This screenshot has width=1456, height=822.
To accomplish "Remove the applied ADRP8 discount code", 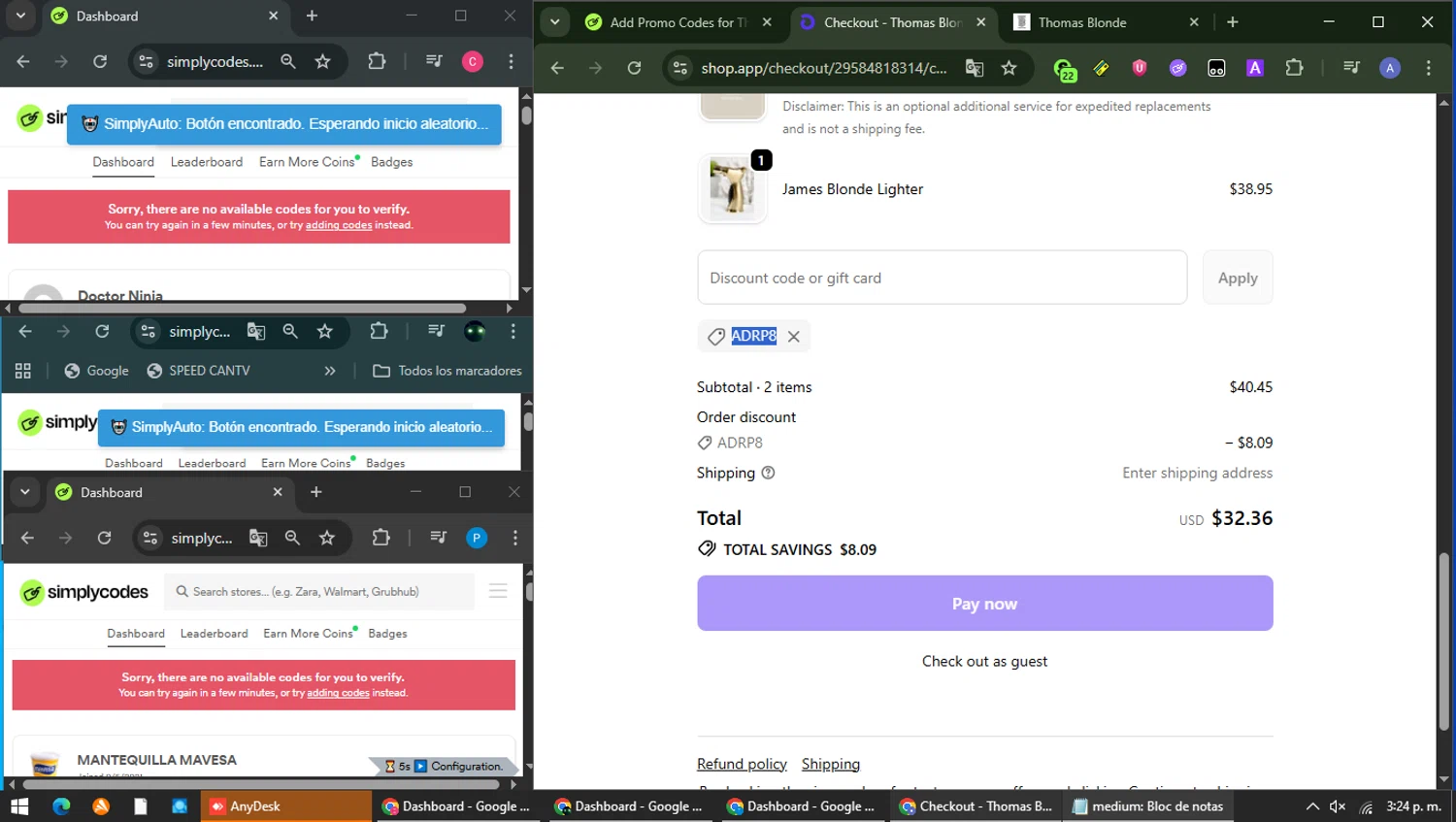I will 794,336.
